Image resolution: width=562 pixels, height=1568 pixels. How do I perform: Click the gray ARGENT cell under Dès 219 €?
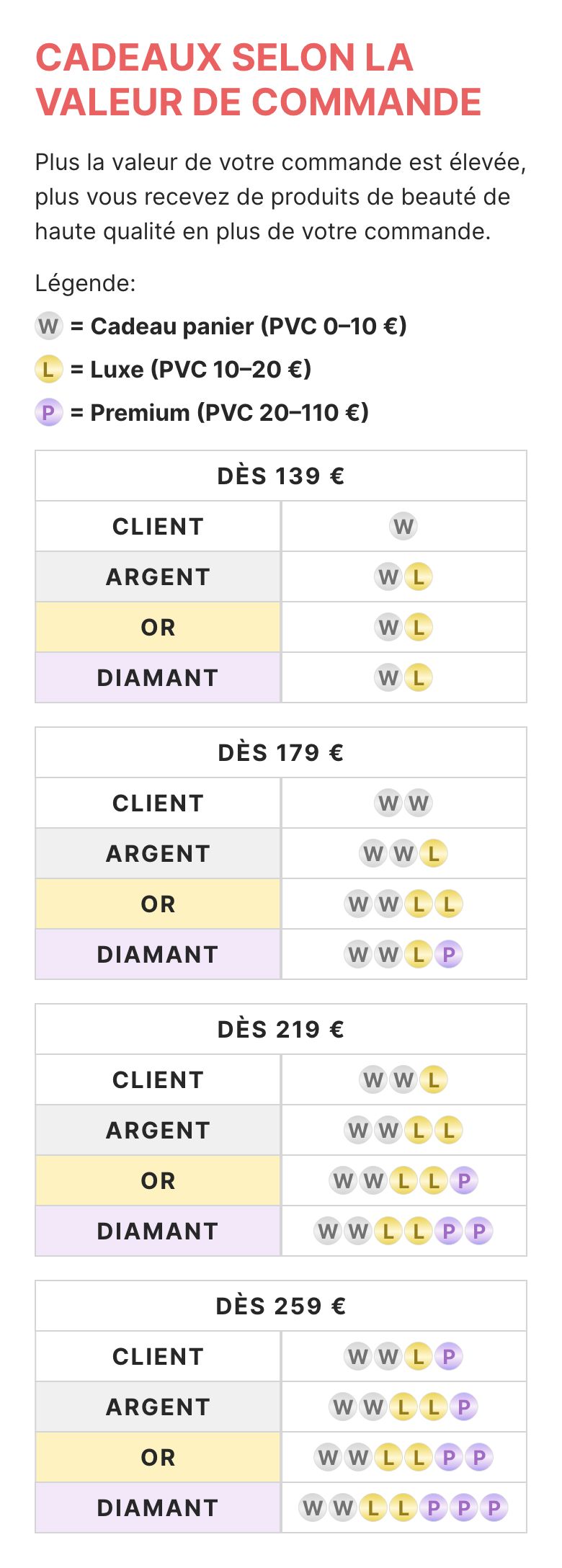tap(158, 1131)
